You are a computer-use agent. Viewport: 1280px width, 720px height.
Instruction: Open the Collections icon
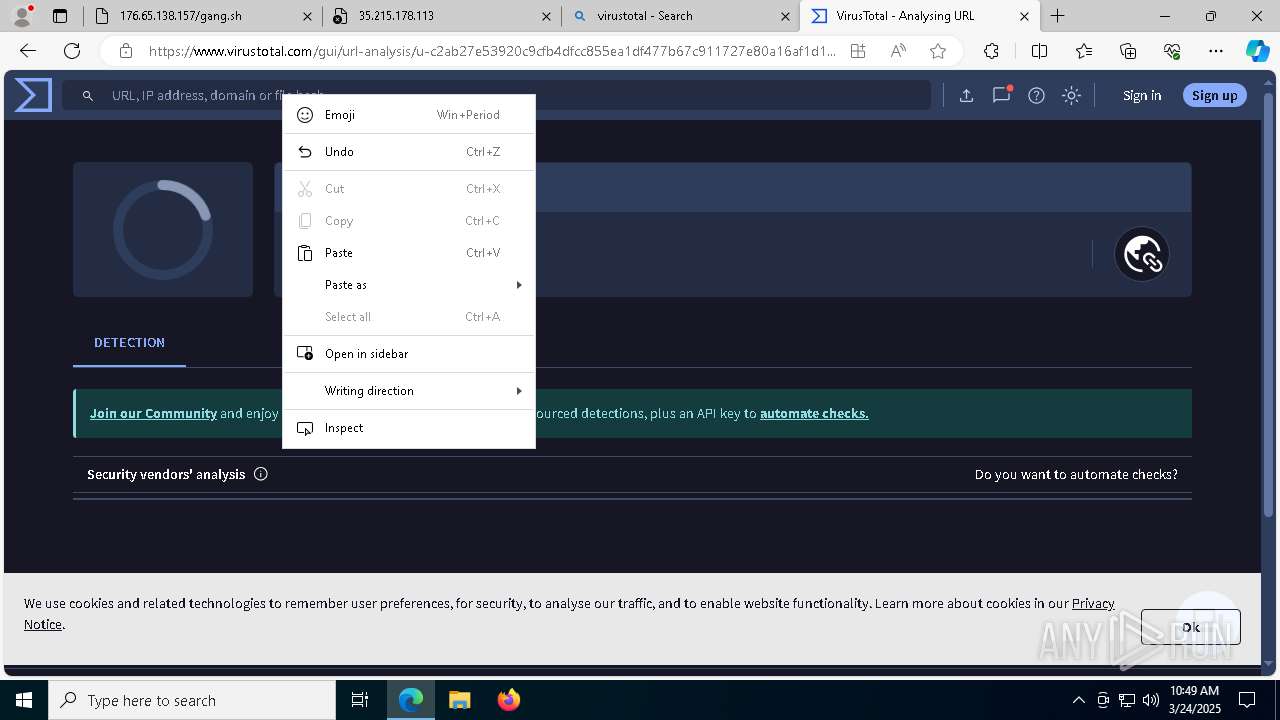coord(1128,51)
